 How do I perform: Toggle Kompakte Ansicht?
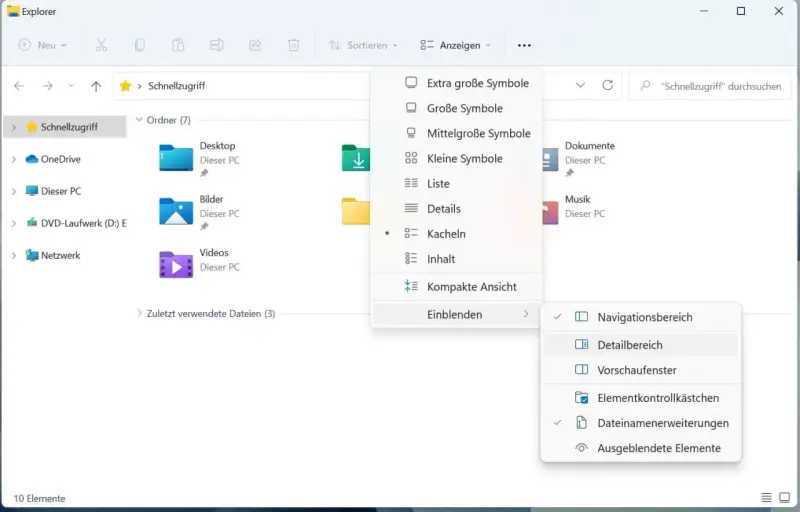pyautogui.click(x=456, y=287)
